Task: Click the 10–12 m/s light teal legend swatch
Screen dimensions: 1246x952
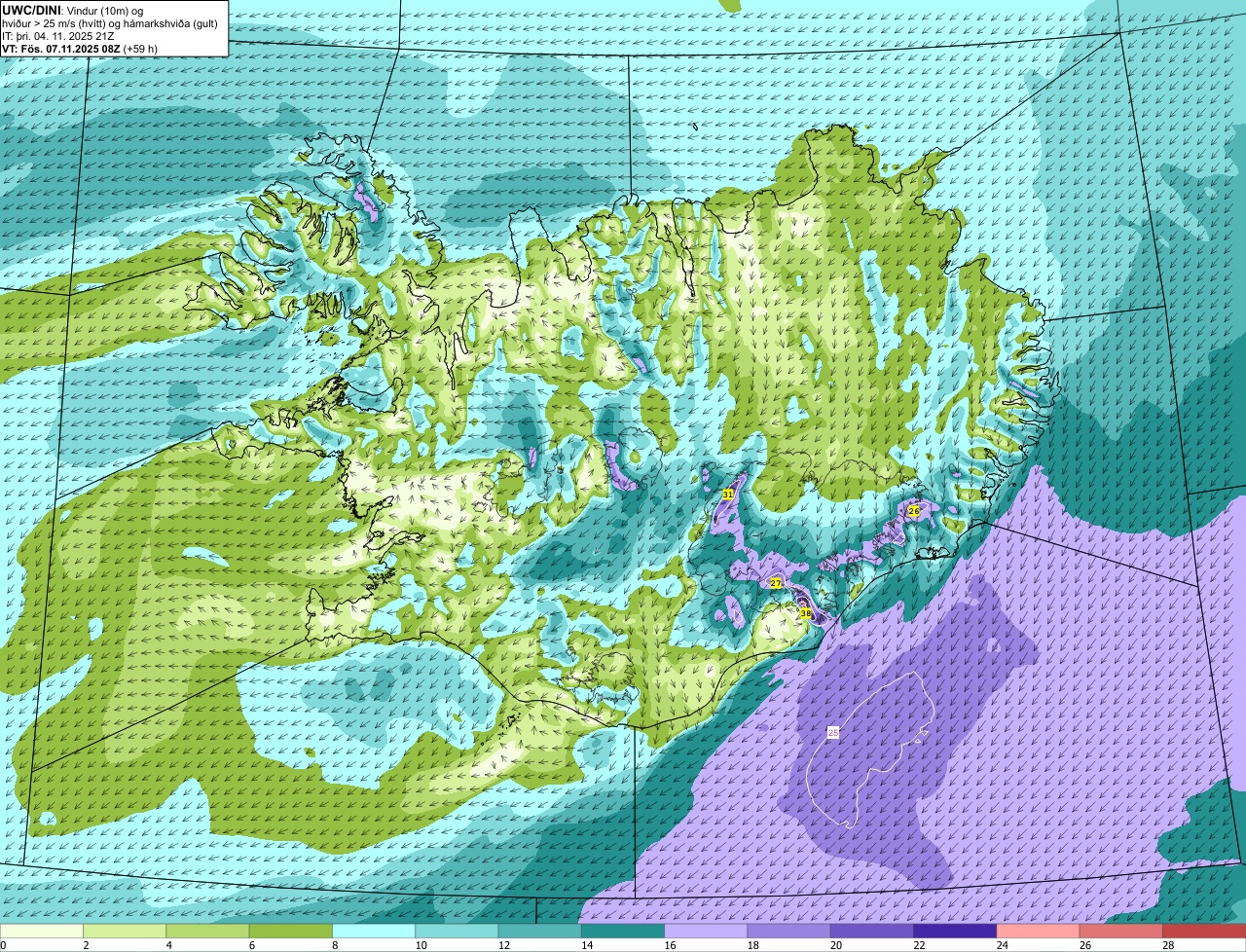Action: (x=457, y=932)
